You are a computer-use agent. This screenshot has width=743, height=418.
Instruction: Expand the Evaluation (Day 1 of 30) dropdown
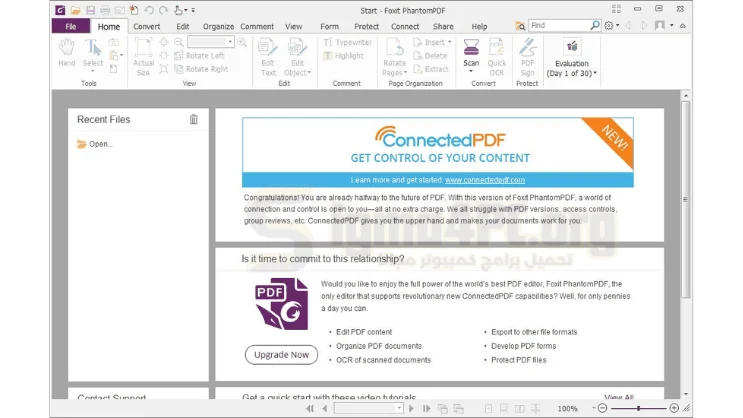pyautogui.click(x=595, y=73)
